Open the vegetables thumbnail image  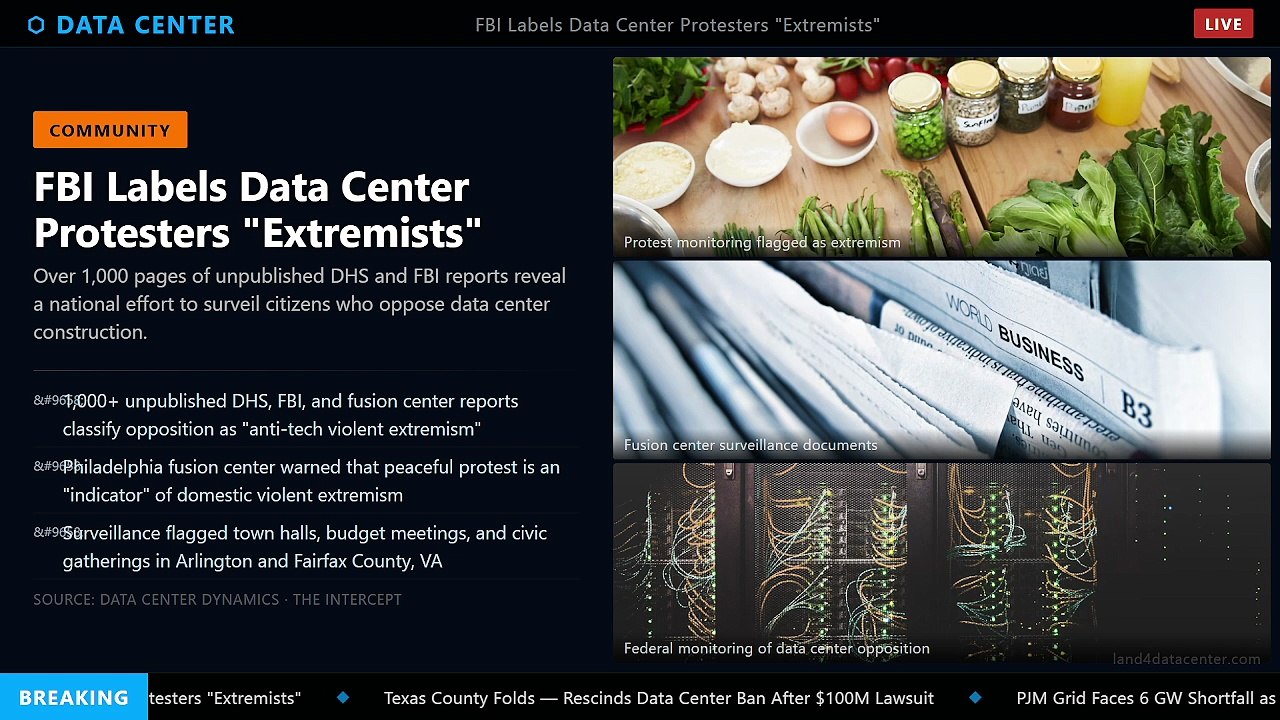tap(942, 157)
